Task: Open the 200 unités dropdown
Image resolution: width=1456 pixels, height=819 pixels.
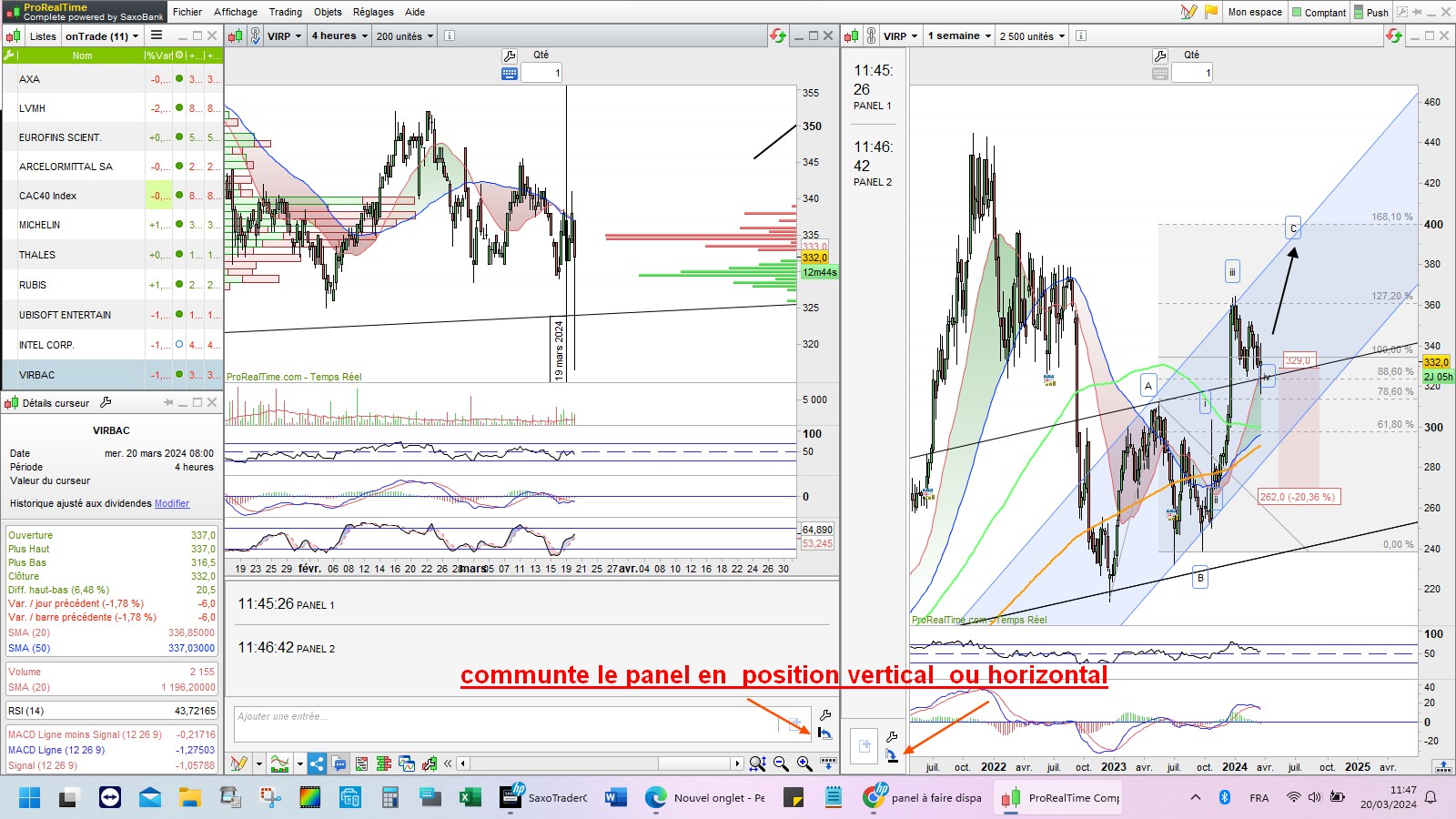Action: (x=405, y=36)
